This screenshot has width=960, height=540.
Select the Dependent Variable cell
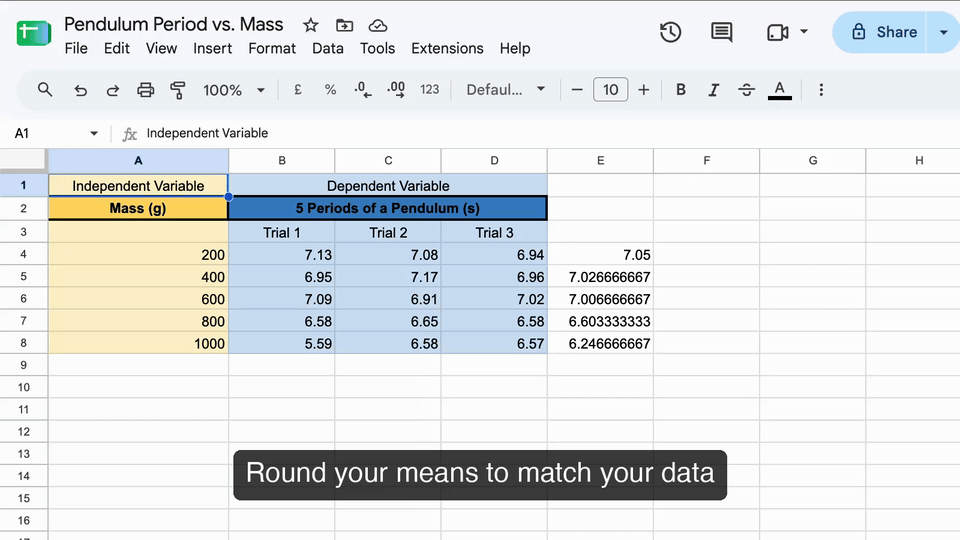(x=388, y=186)
